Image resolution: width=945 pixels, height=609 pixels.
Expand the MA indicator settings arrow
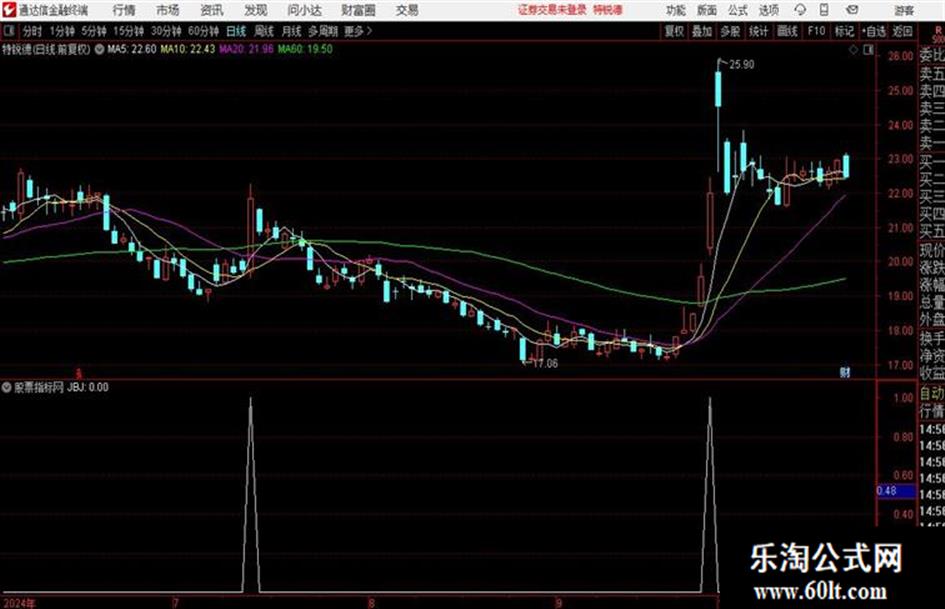[x=99, y=49]
